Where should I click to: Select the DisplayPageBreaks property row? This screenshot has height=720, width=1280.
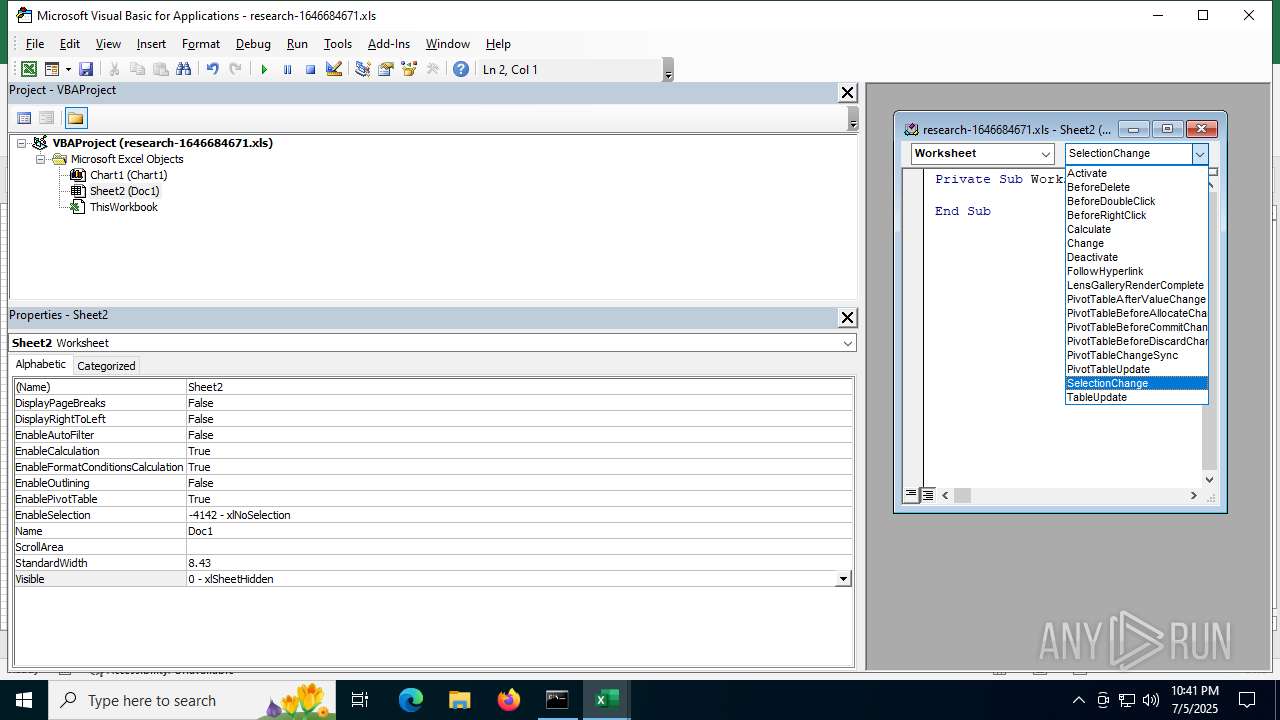click(433, 403)
